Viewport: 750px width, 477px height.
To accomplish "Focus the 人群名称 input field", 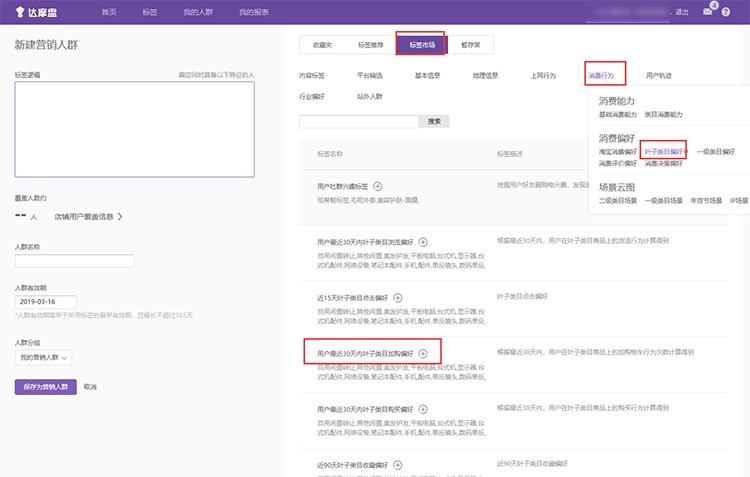I will pyautogui.click(x=75, y=261).
